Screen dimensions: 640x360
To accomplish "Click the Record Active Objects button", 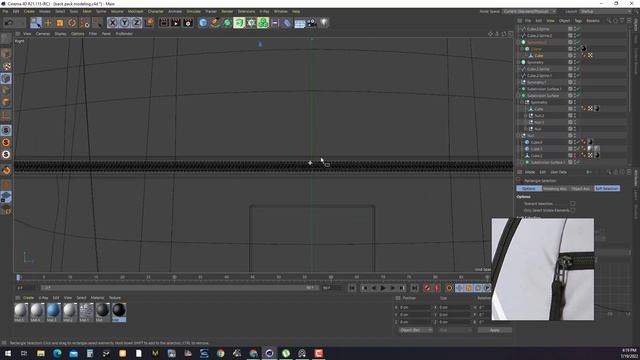I will [427, 288].
